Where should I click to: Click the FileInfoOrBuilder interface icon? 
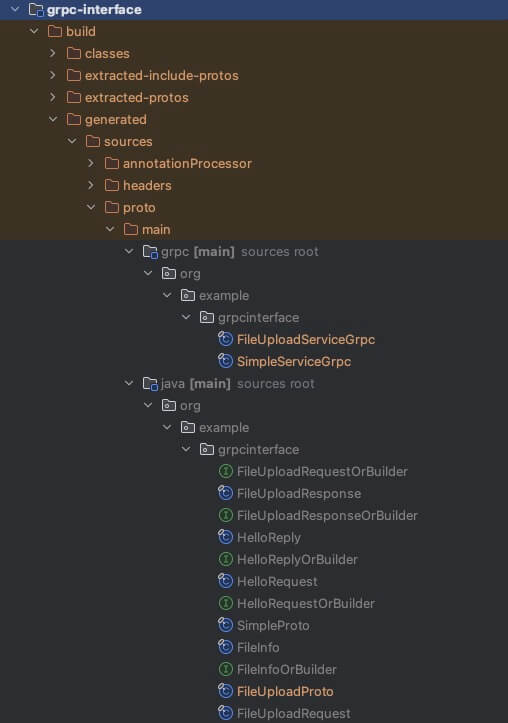(225, 669)
